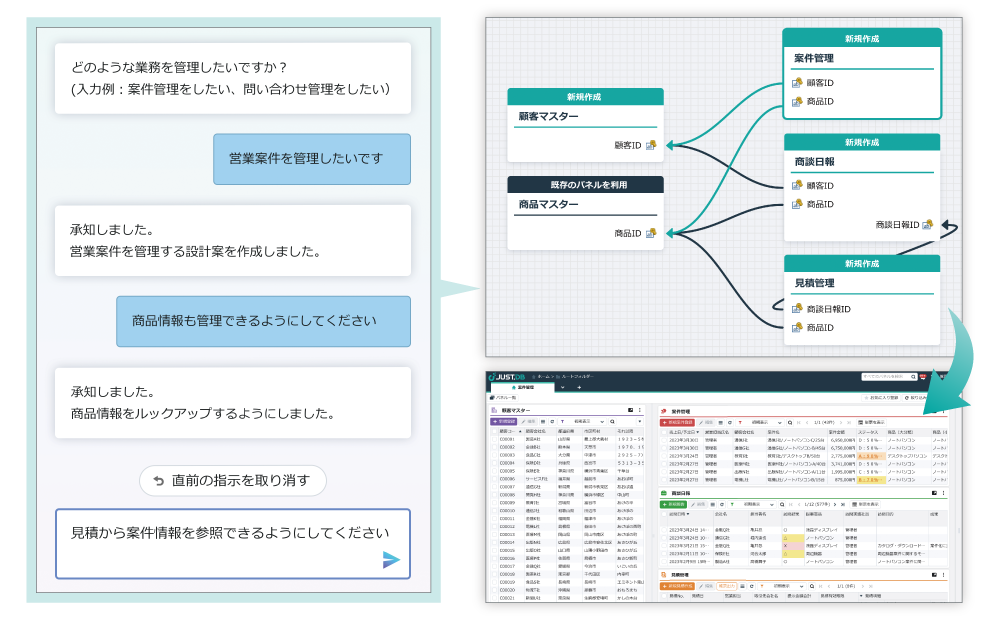Click the 直前の指示を取り消す button

(x=232, y=481)
